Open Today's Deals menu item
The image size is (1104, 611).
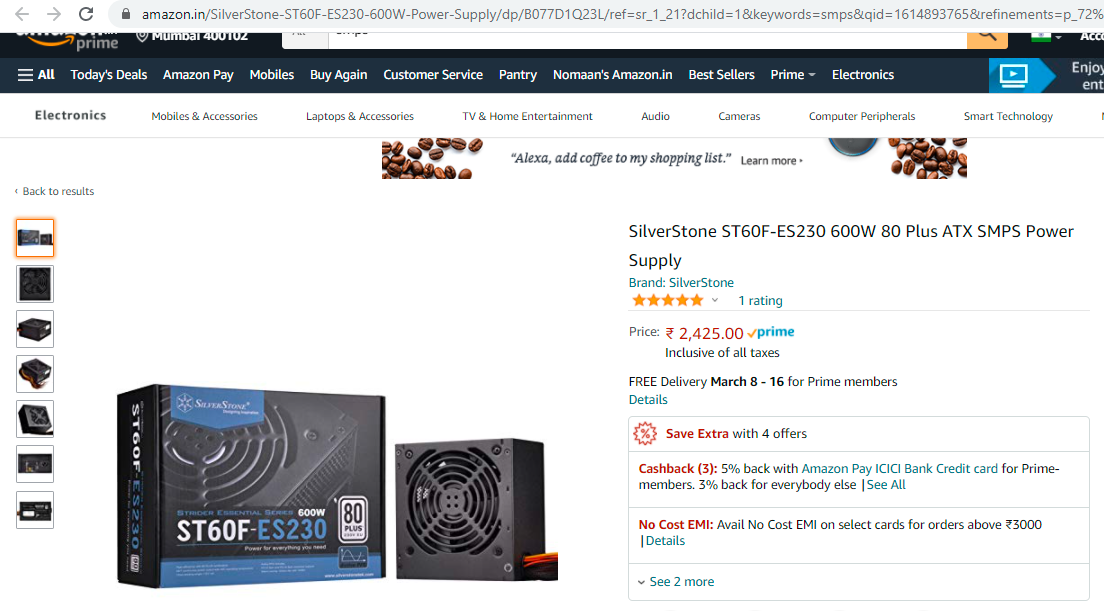pyautogui.click(x=108, y=75)
